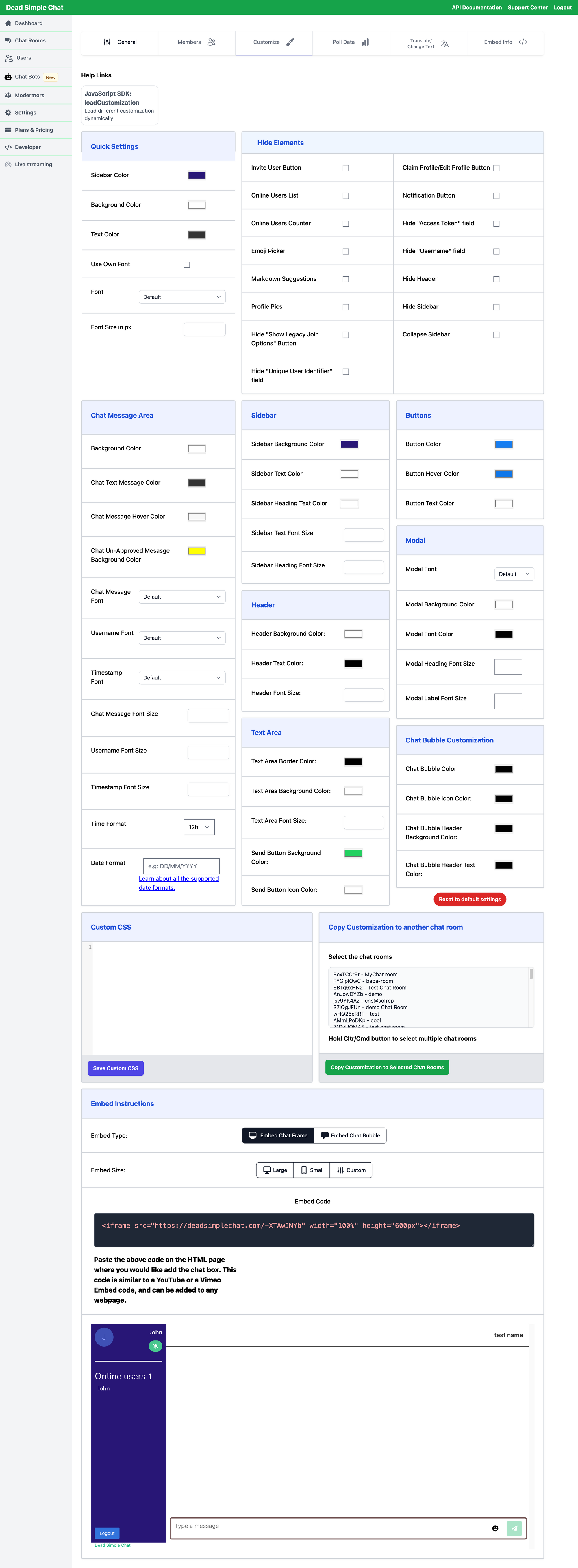Open the Quick Settings Sidebar Color swatch
The width and height of the screenshot is (578, 1568).
(x=197, y=175)
